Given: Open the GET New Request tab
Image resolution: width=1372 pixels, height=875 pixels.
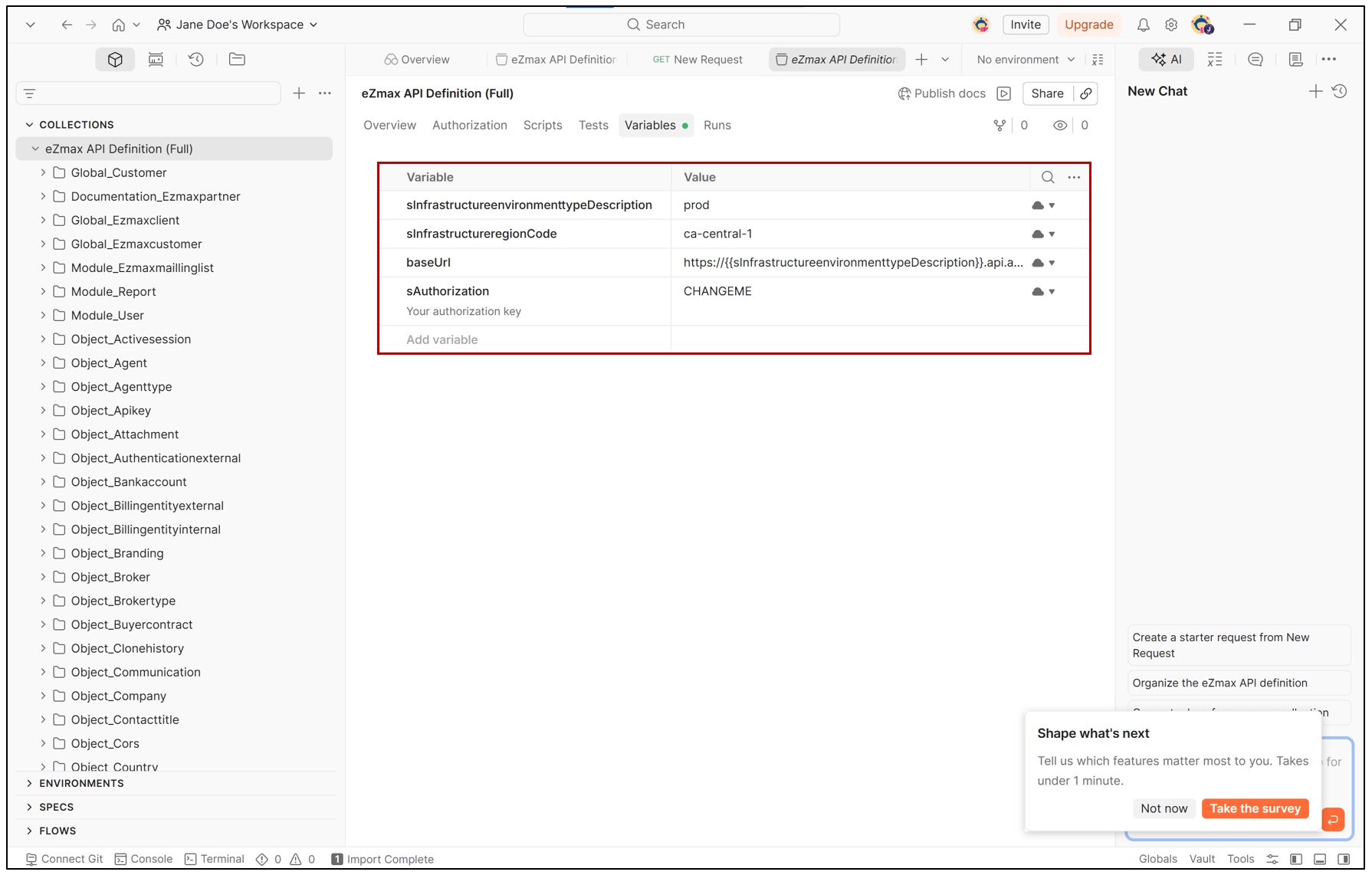Looking at the screenshot, I should click(x=697, y=59).
